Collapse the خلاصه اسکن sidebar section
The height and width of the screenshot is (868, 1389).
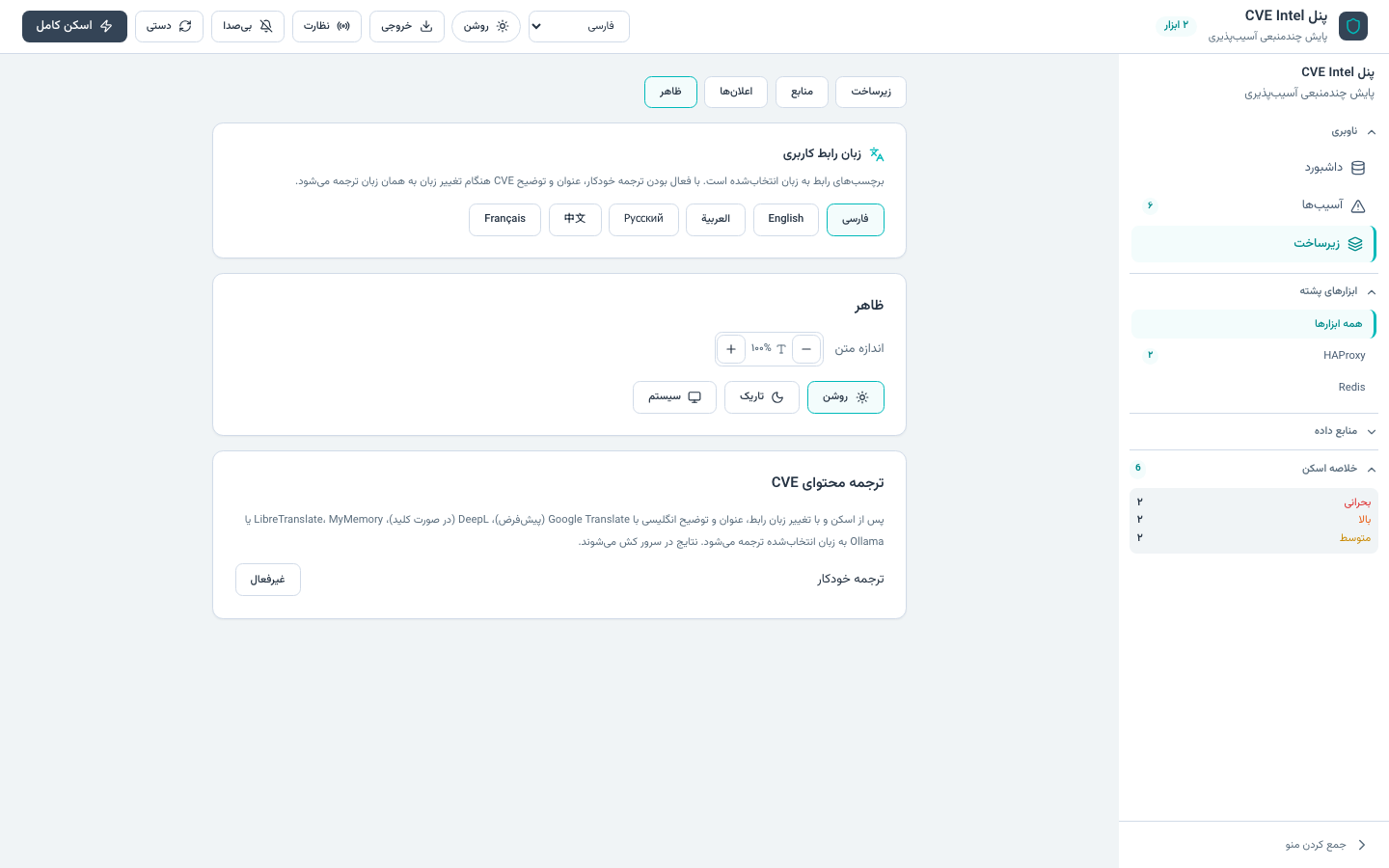(x=1254, y=469)
